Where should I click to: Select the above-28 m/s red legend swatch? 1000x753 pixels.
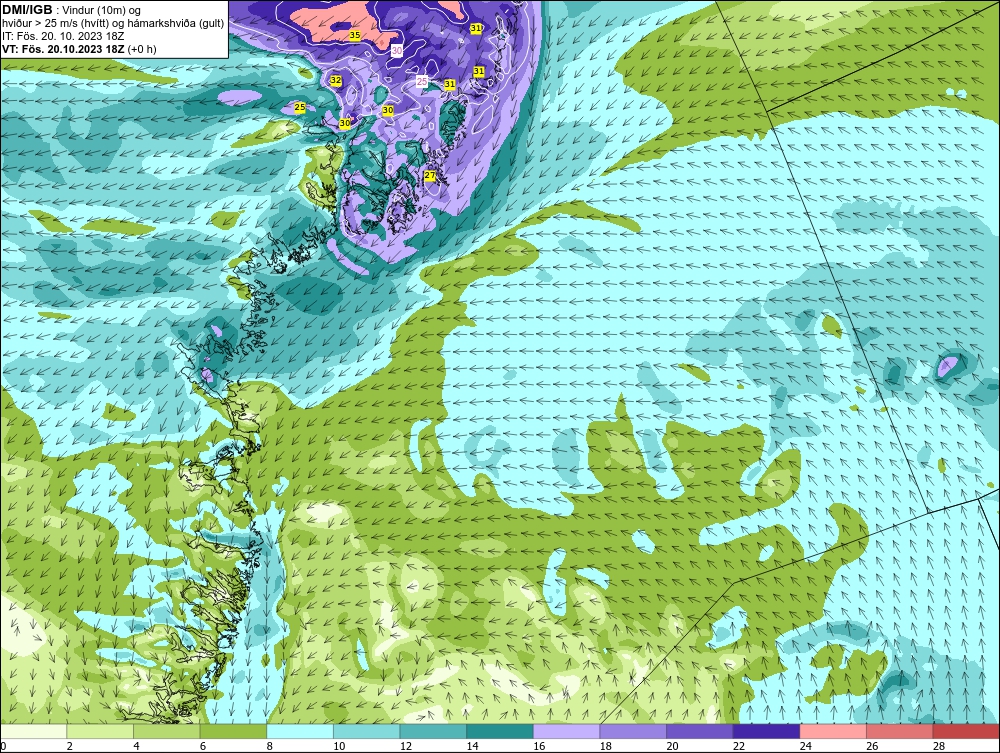pyautogui.click(x=966, y=731)
